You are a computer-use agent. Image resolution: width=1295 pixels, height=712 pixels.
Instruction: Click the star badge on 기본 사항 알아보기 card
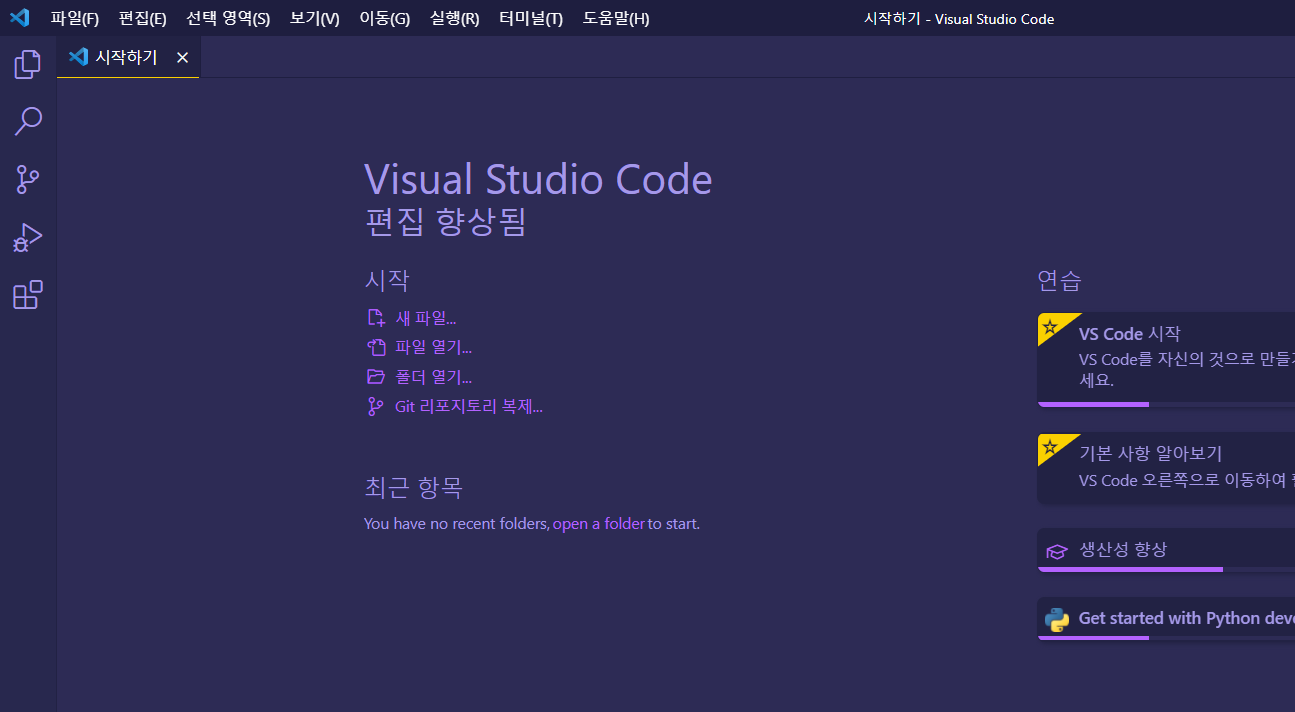pos(1050,446)
